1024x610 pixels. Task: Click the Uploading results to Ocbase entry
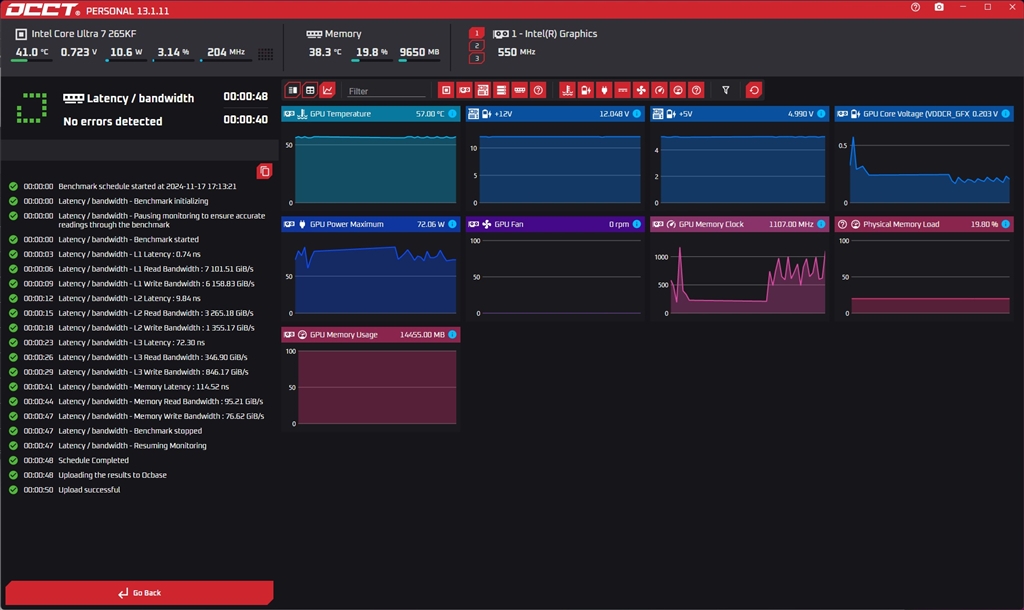(112, 475)
